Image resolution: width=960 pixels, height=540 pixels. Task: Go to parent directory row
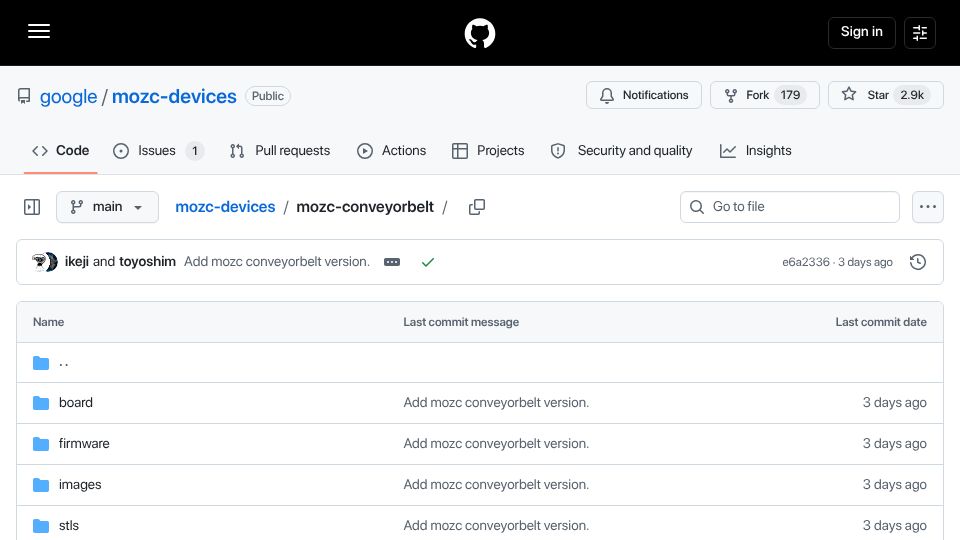coord(479,362)
